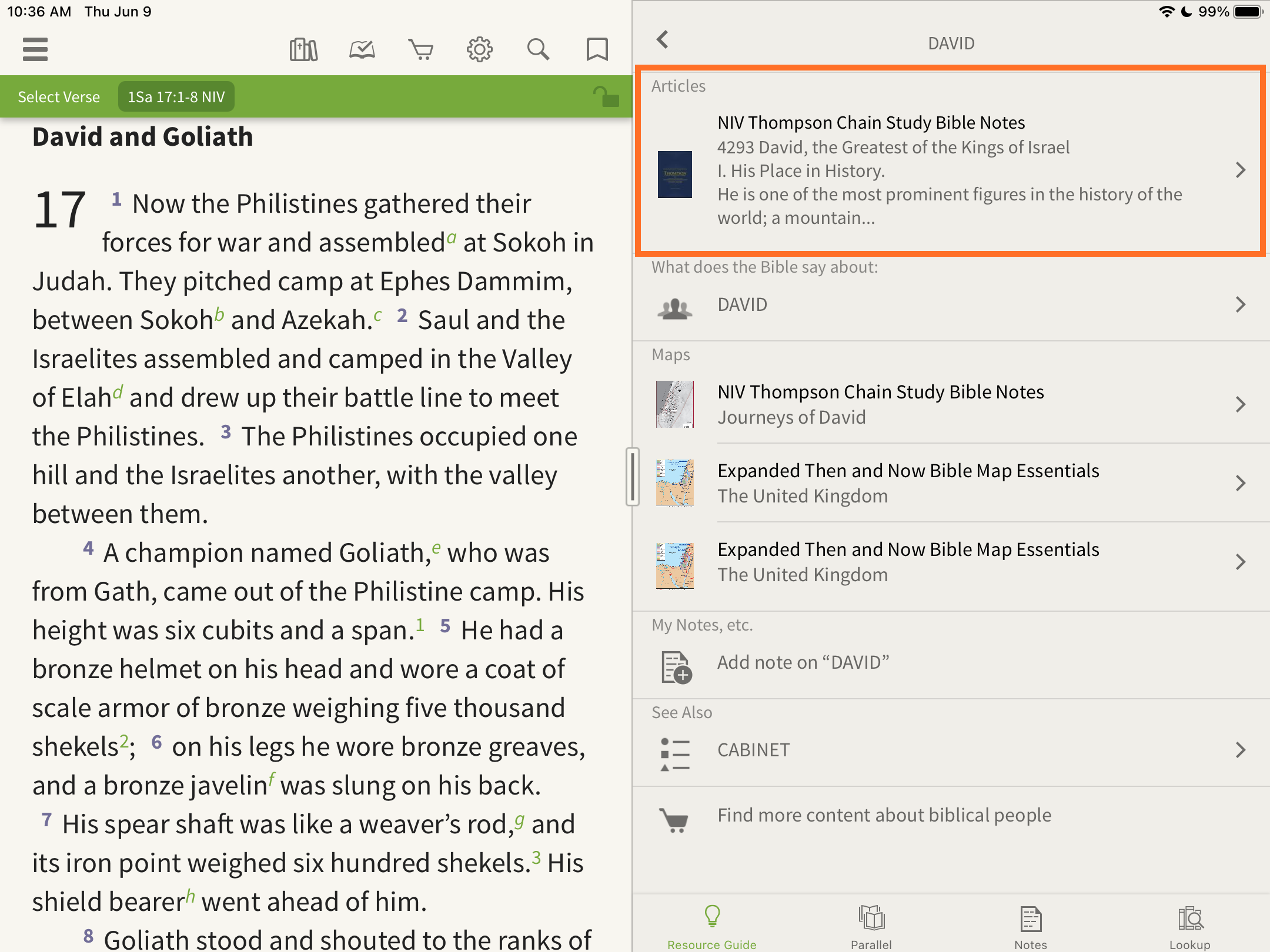Tap the Select Verse button

tap(59, 97)
